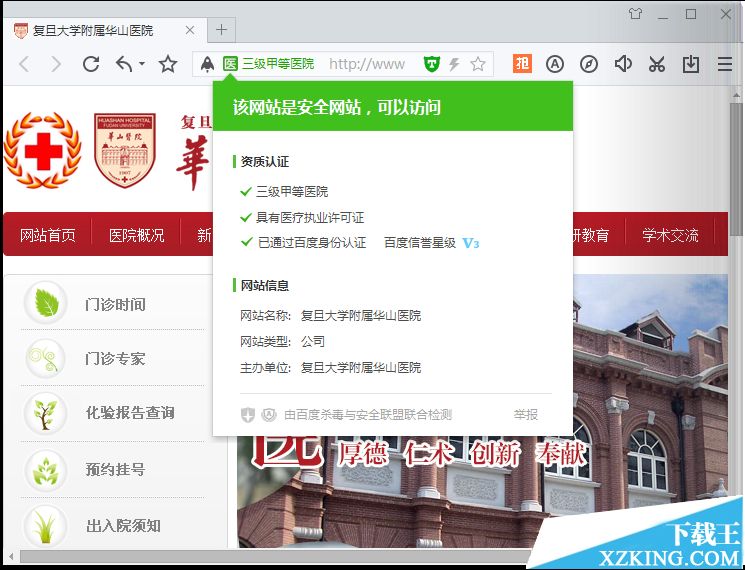Image resolution: width=745 pixels, height=570 pixels.
Task: Click the 门诊专家 link
Action: [x=115, y=358]
